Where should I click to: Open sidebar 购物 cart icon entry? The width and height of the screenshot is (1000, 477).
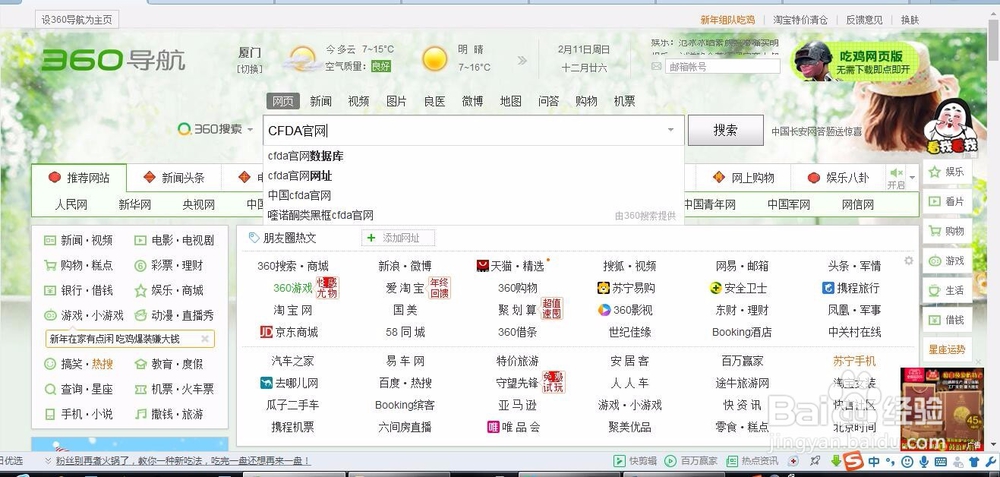(947, 231)
